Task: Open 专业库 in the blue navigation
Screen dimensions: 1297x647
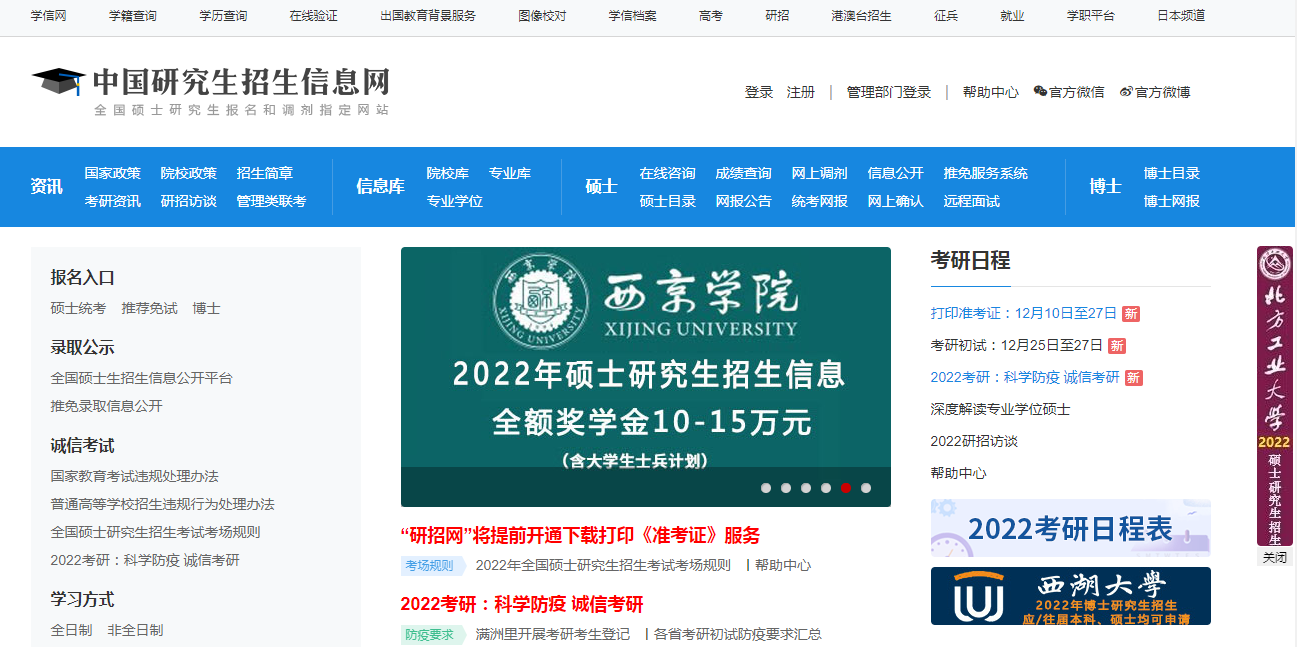Action: pos(510,173)
